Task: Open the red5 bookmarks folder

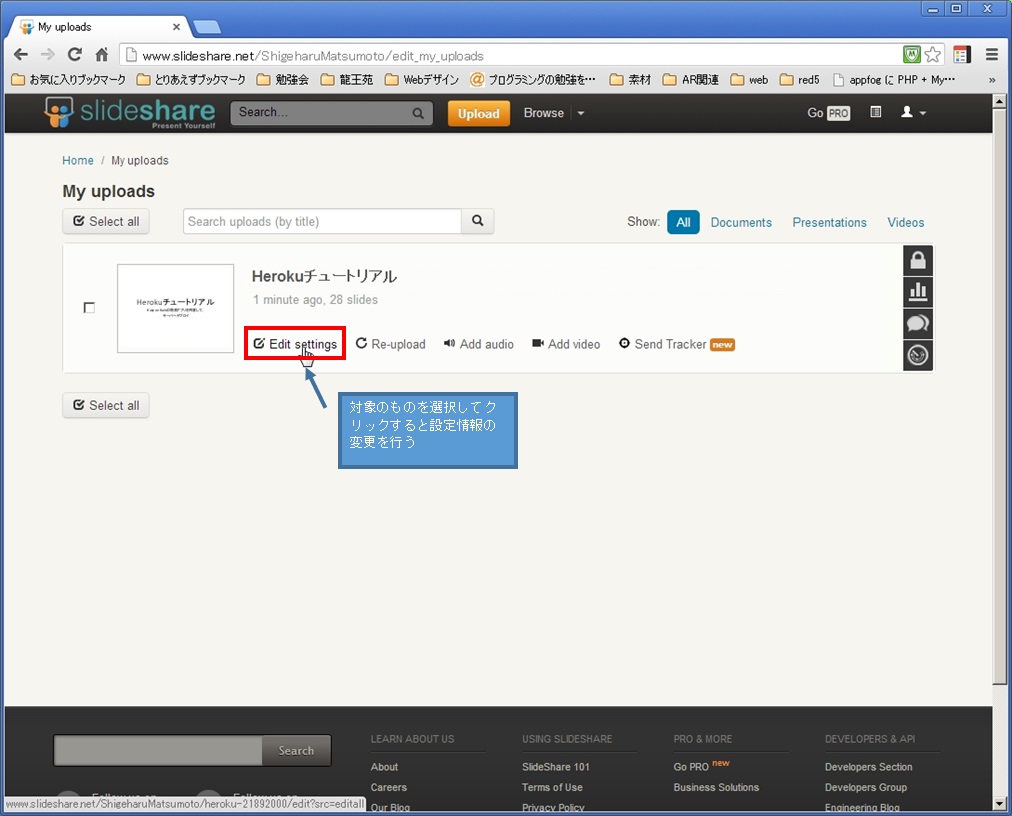Action: point(799,80)
